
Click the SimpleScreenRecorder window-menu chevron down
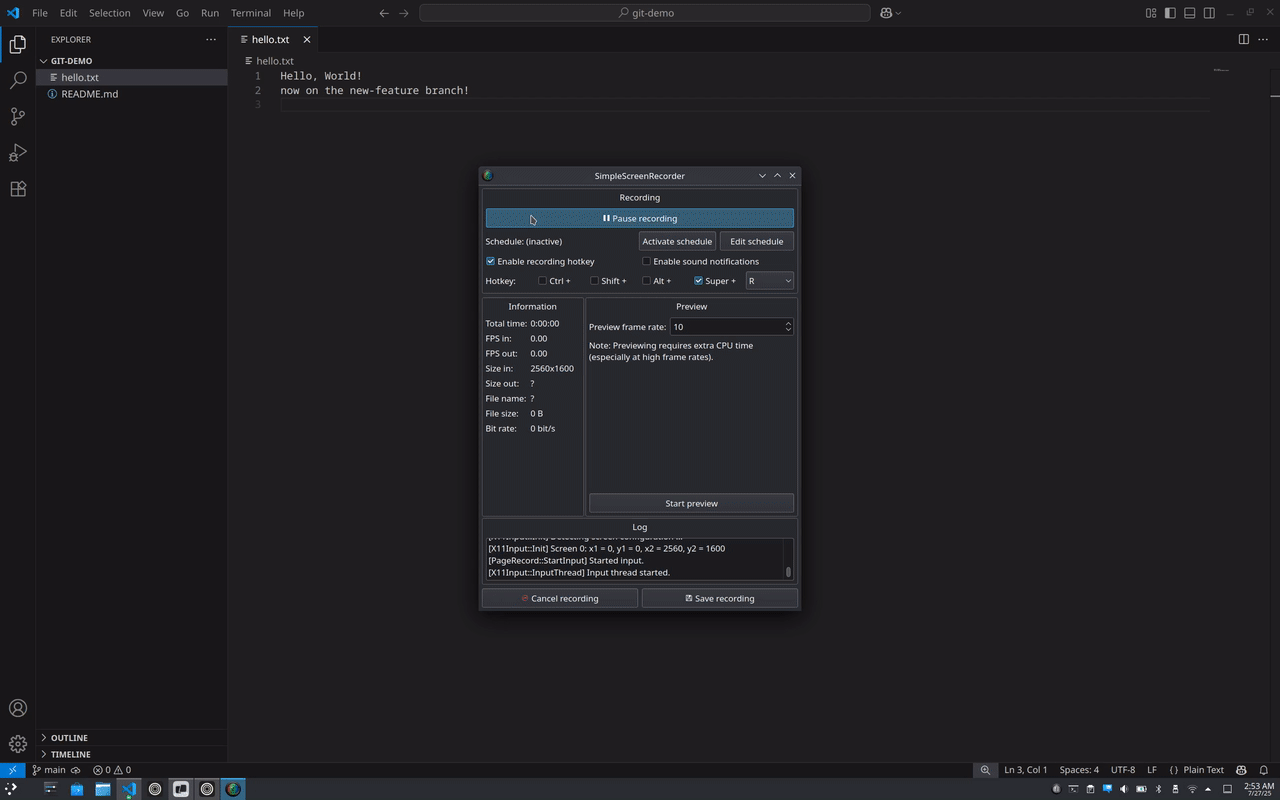[x=762, y=176]
